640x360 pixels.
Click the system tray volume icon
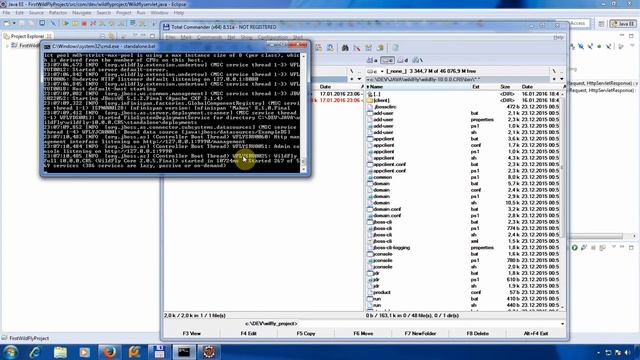(628, 352)
